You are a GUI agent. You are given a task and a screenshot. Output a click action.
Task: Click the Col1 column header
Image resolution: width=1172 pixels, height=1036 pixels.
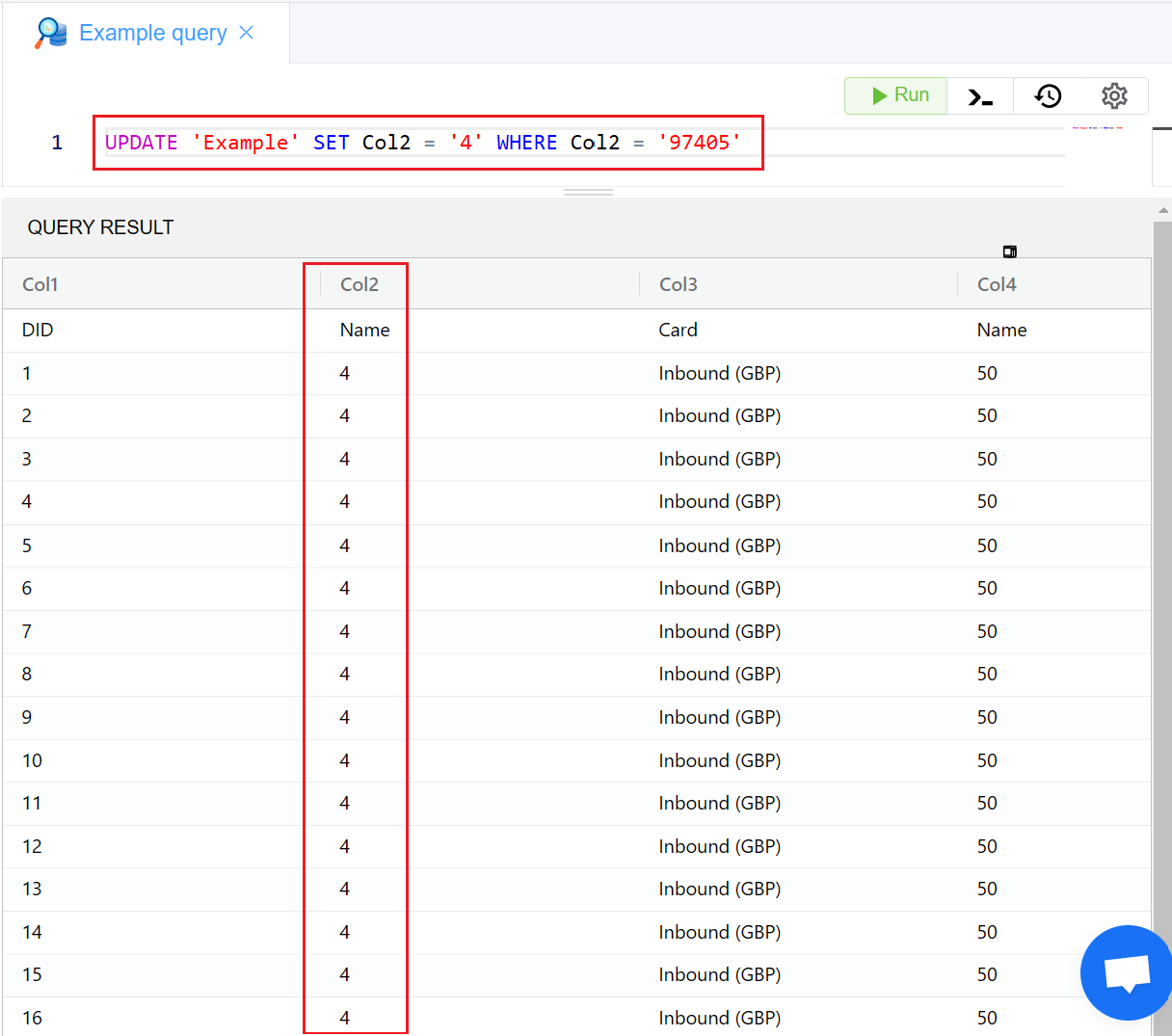click(40, 284)
